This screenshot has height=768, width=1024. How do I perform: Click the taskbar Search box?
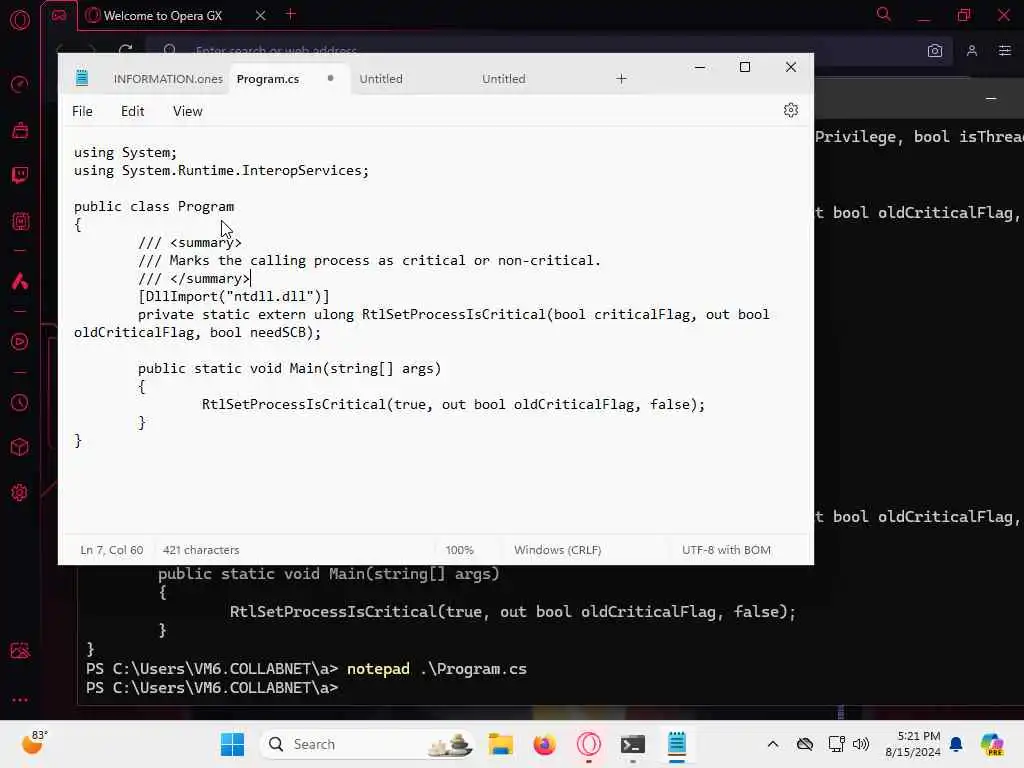(x=366, y=744)
